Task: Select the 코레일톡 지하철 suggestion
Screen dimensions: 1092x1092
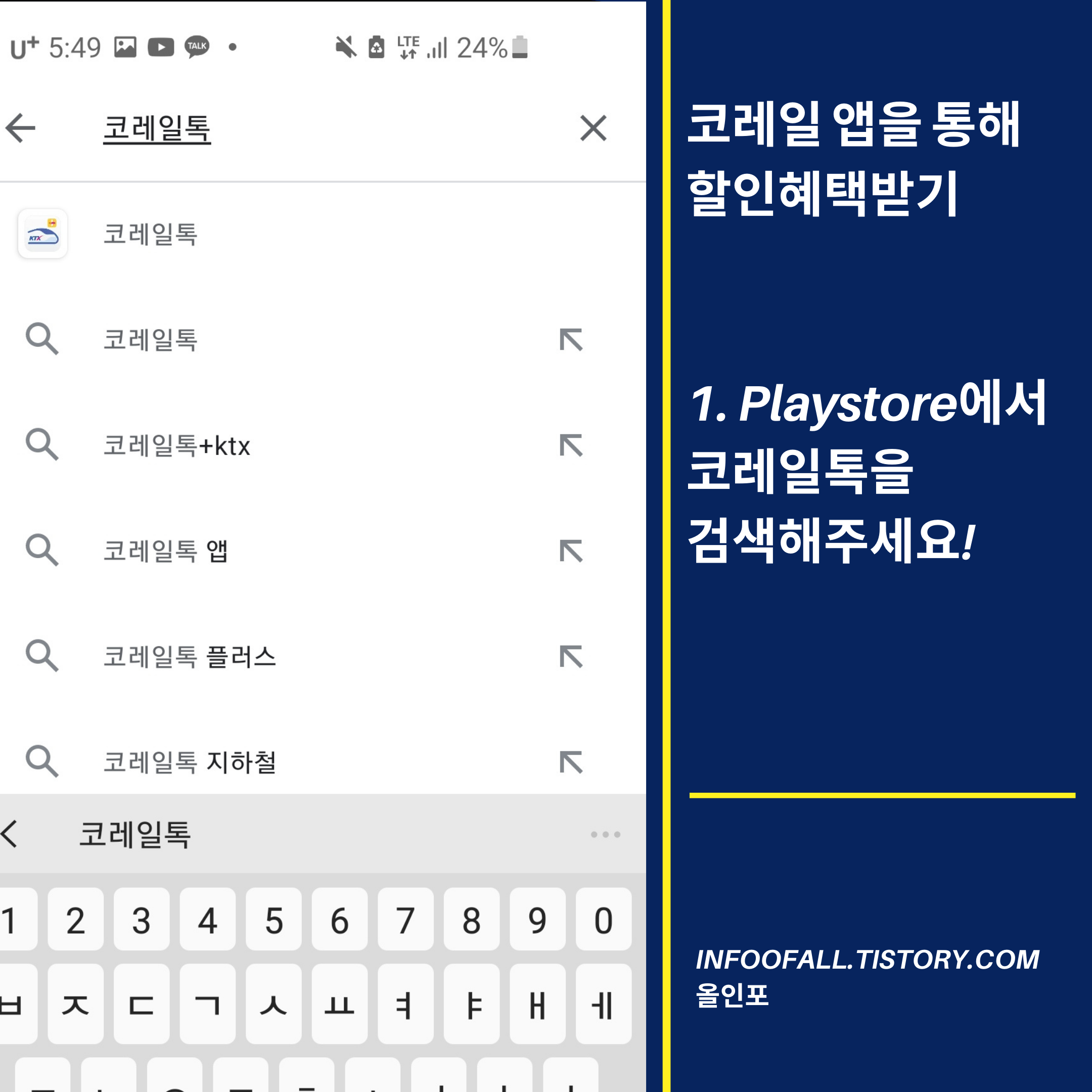Action: (x=190, y=762)
